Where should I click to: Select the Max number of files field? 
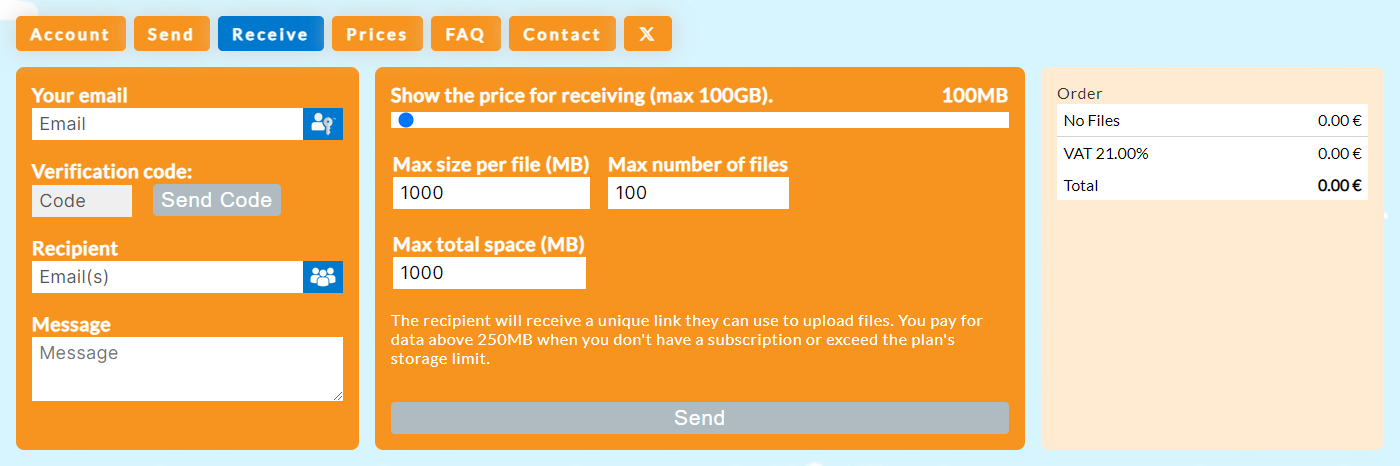click(x=698, y=193)
